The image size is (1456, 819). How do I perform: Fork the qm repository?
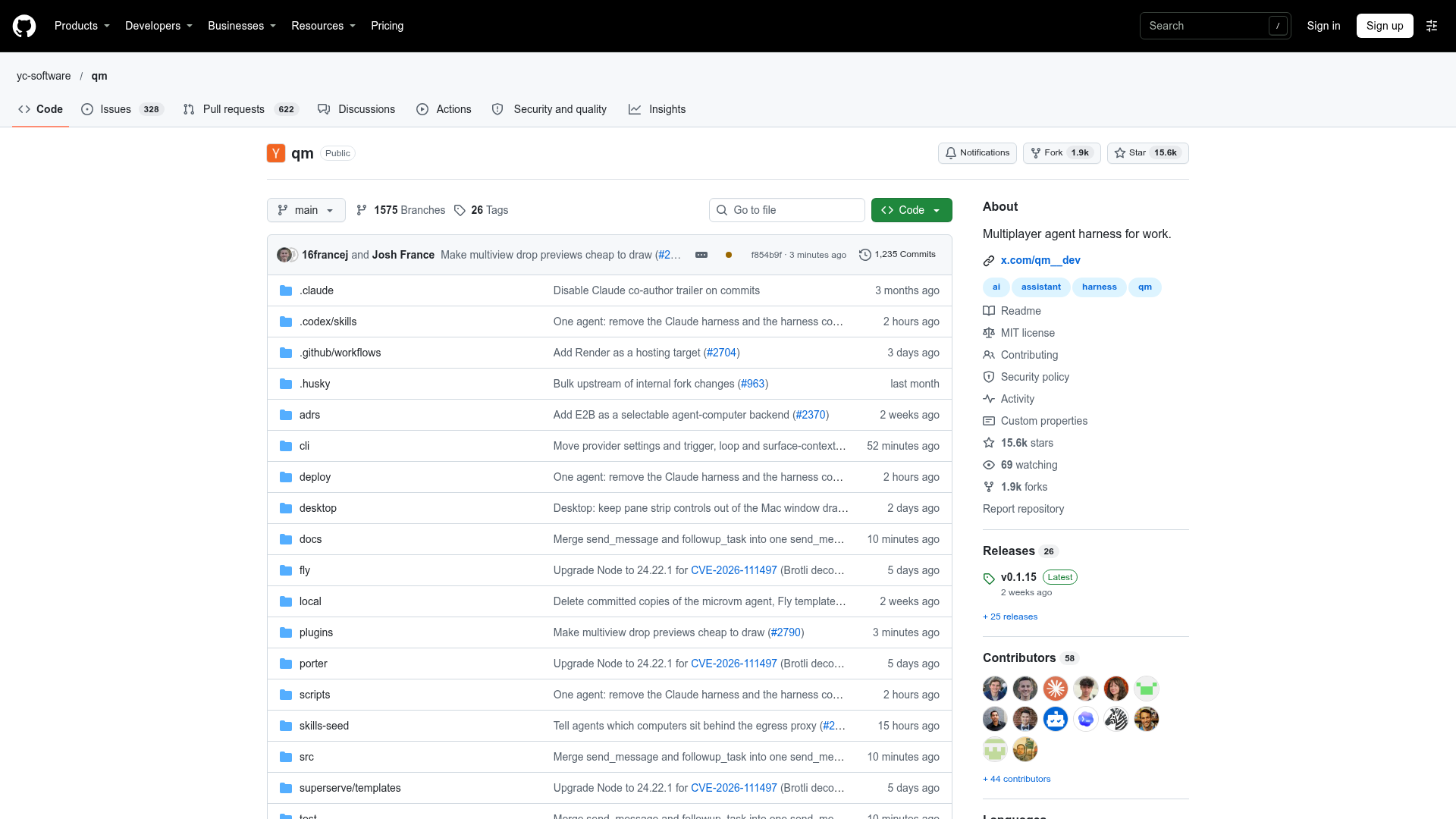(1062, 153)
